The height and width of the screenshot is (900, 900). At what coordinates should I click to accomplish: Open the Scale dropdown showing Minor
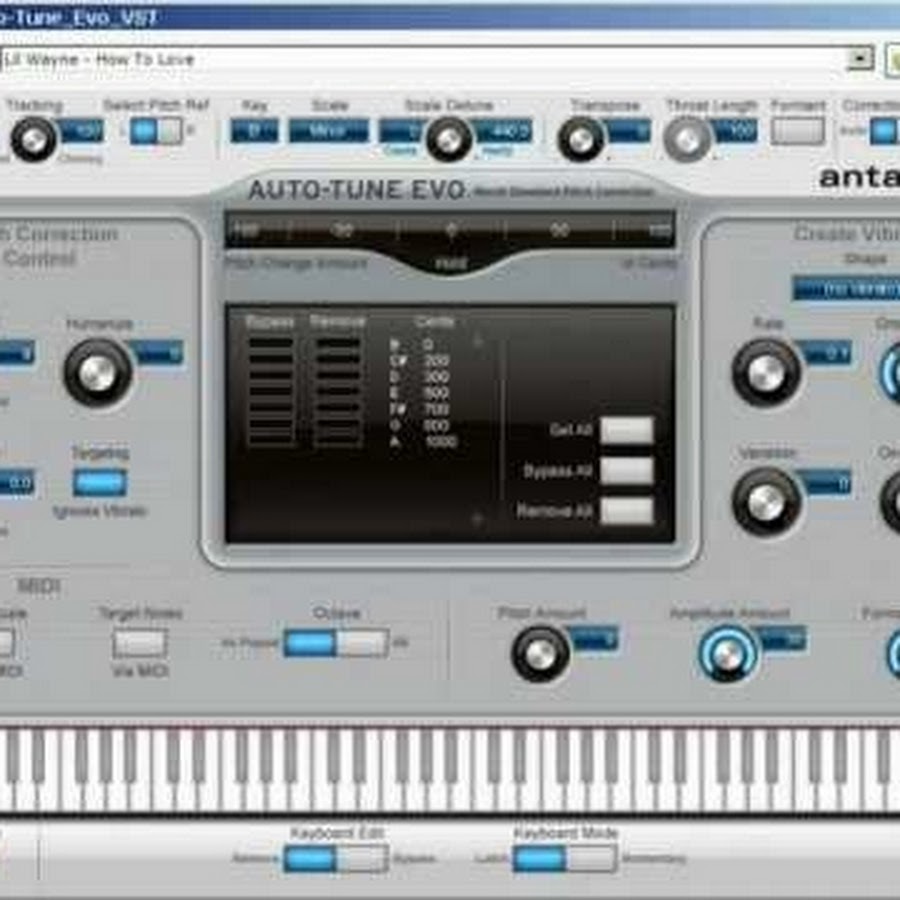pyautogui.click(x=329, y=131)
